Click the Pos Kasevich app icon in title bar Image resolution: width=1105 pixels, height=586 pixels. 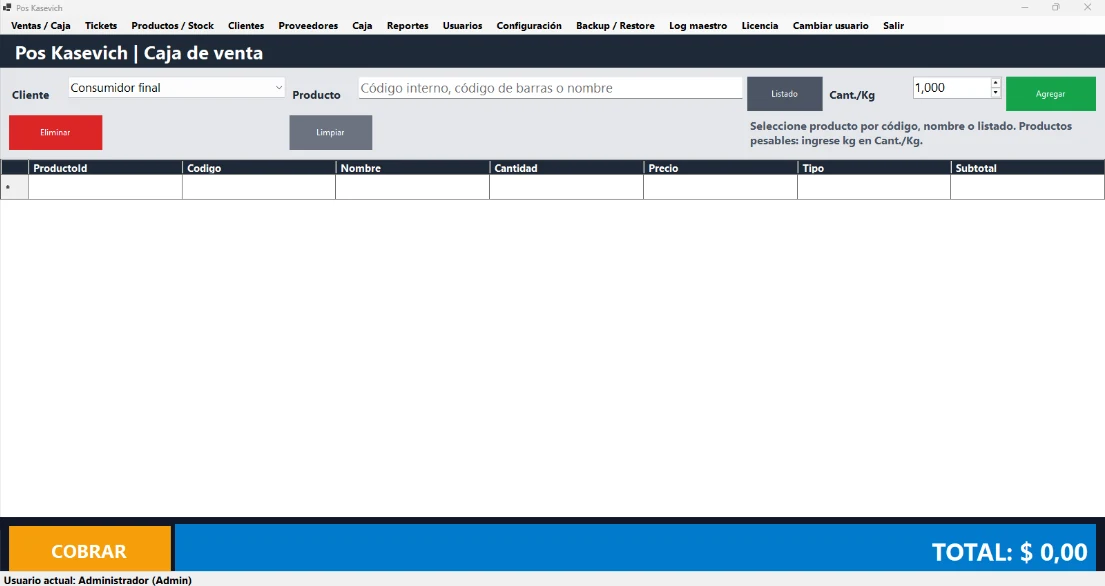(8, 7)
